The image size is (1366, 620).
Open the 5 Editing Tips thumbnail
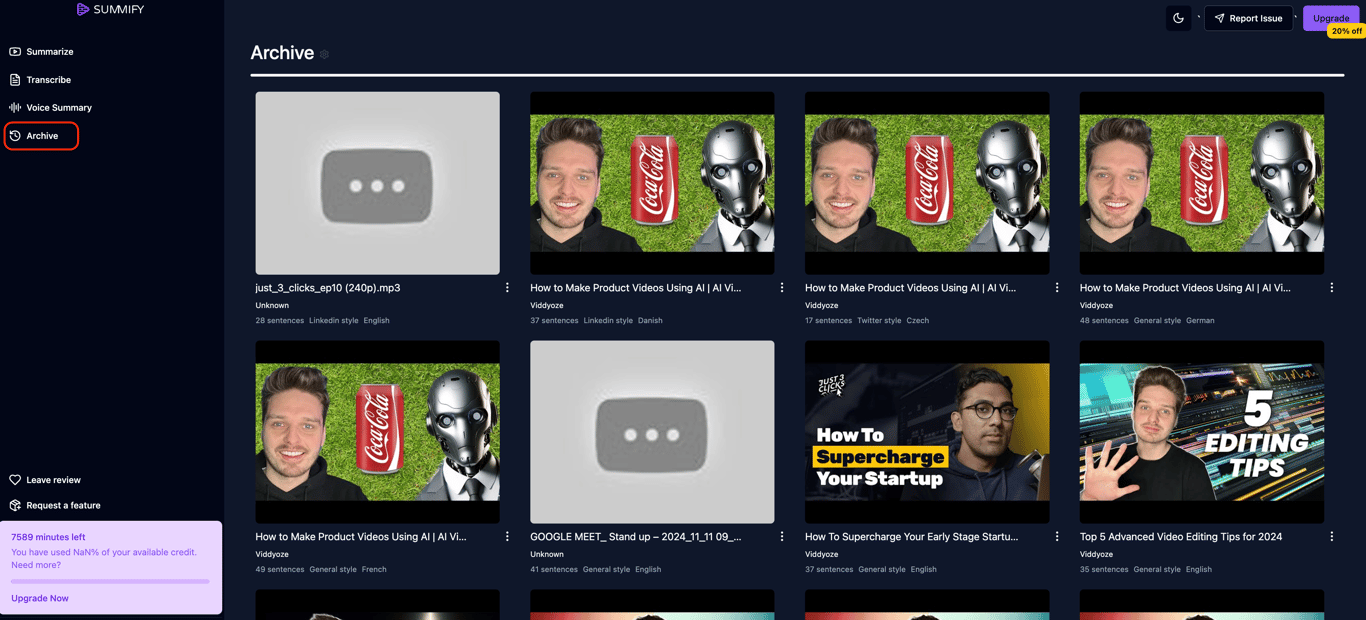1202,432
